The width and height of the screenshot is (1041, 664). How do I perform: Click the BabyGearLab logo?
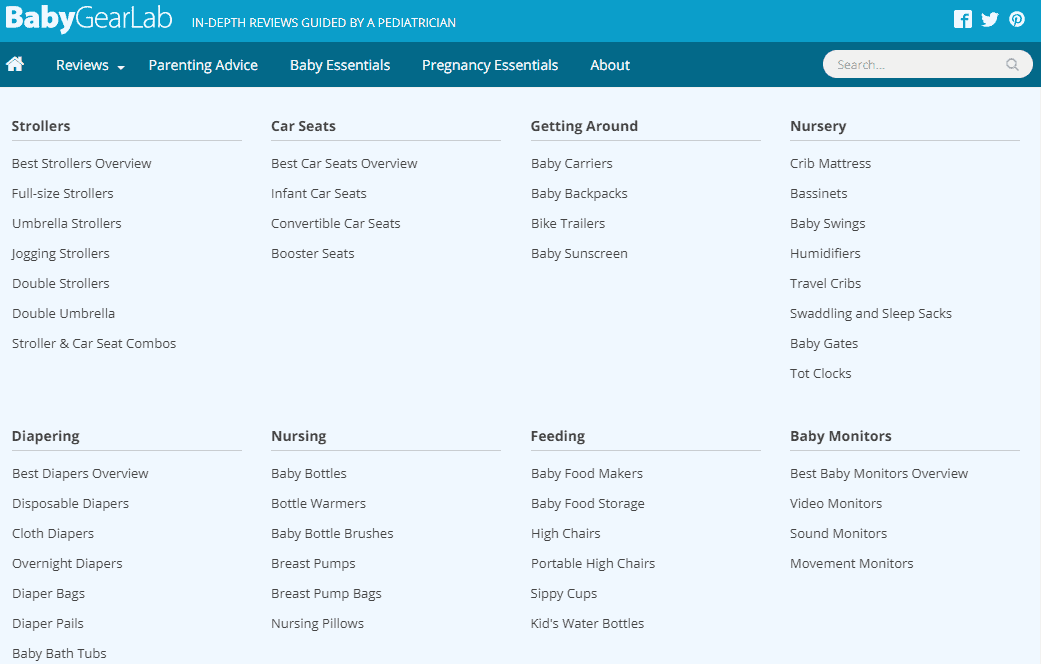[89, 19]
